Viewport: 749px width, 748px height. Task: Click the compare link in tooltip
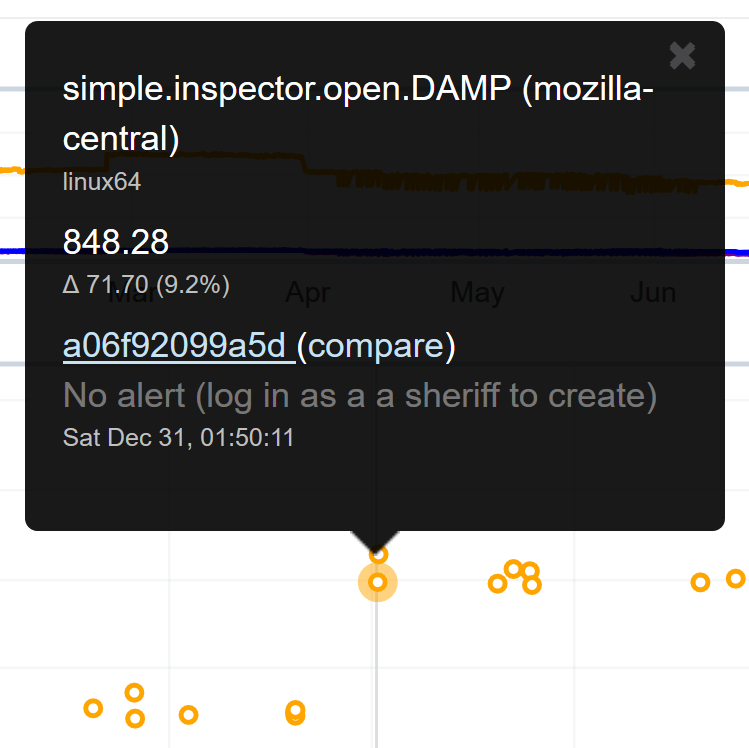[x=376, y=346]
